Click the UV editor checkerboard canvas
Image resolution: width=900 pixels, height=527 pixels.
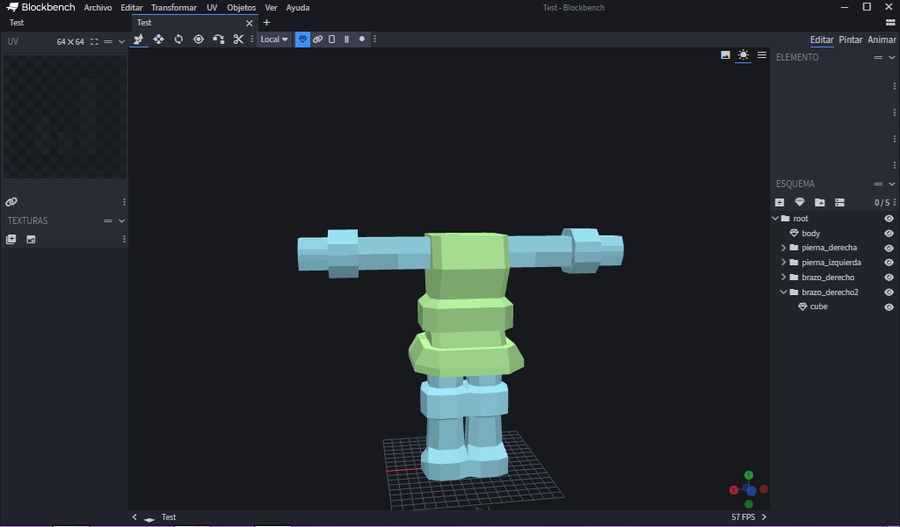65,117
